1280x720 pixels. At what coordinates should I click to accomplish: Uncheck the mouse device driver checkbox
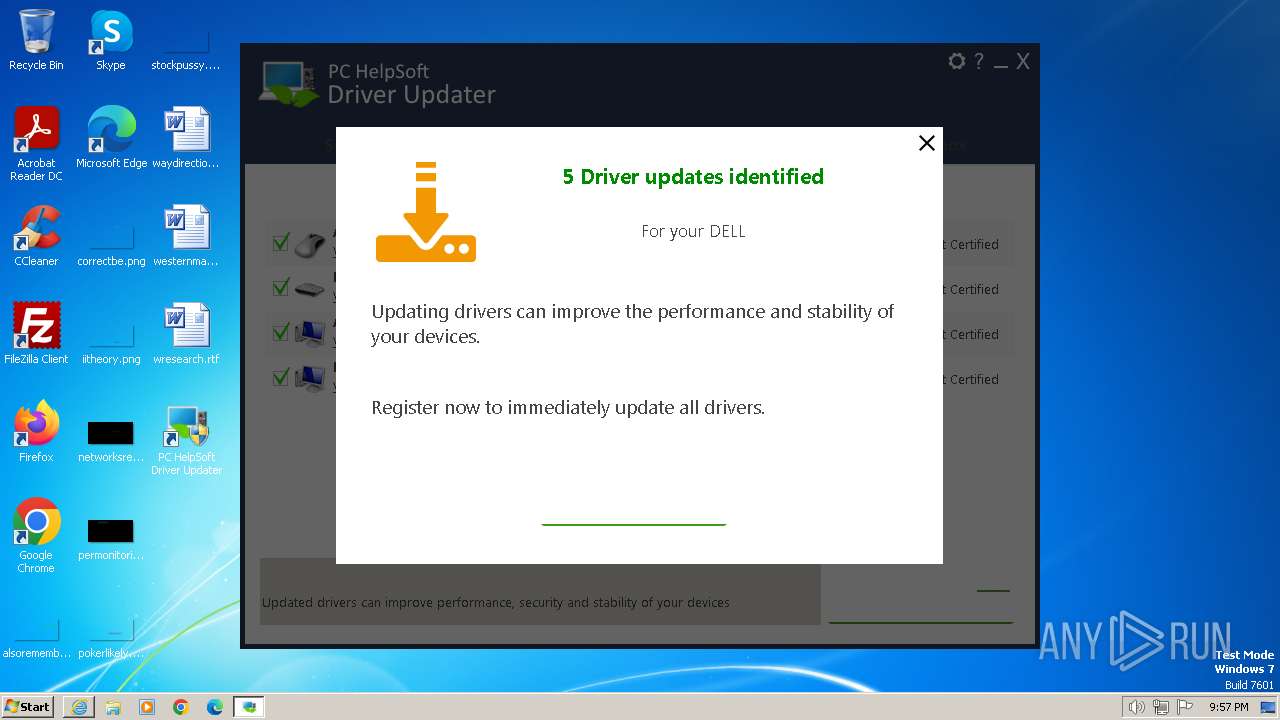281,243
